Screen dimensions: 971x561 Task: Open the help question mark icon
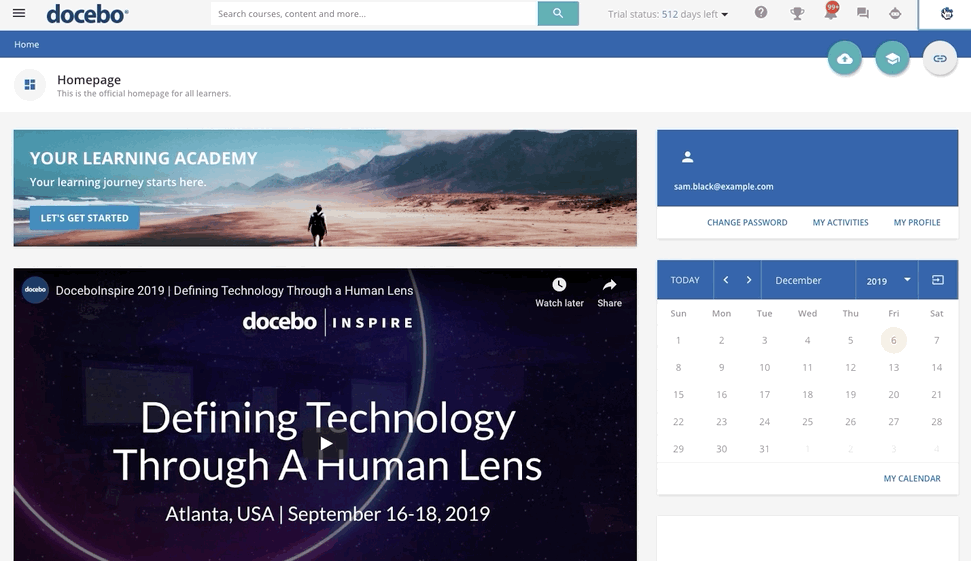tap(761, 12)
